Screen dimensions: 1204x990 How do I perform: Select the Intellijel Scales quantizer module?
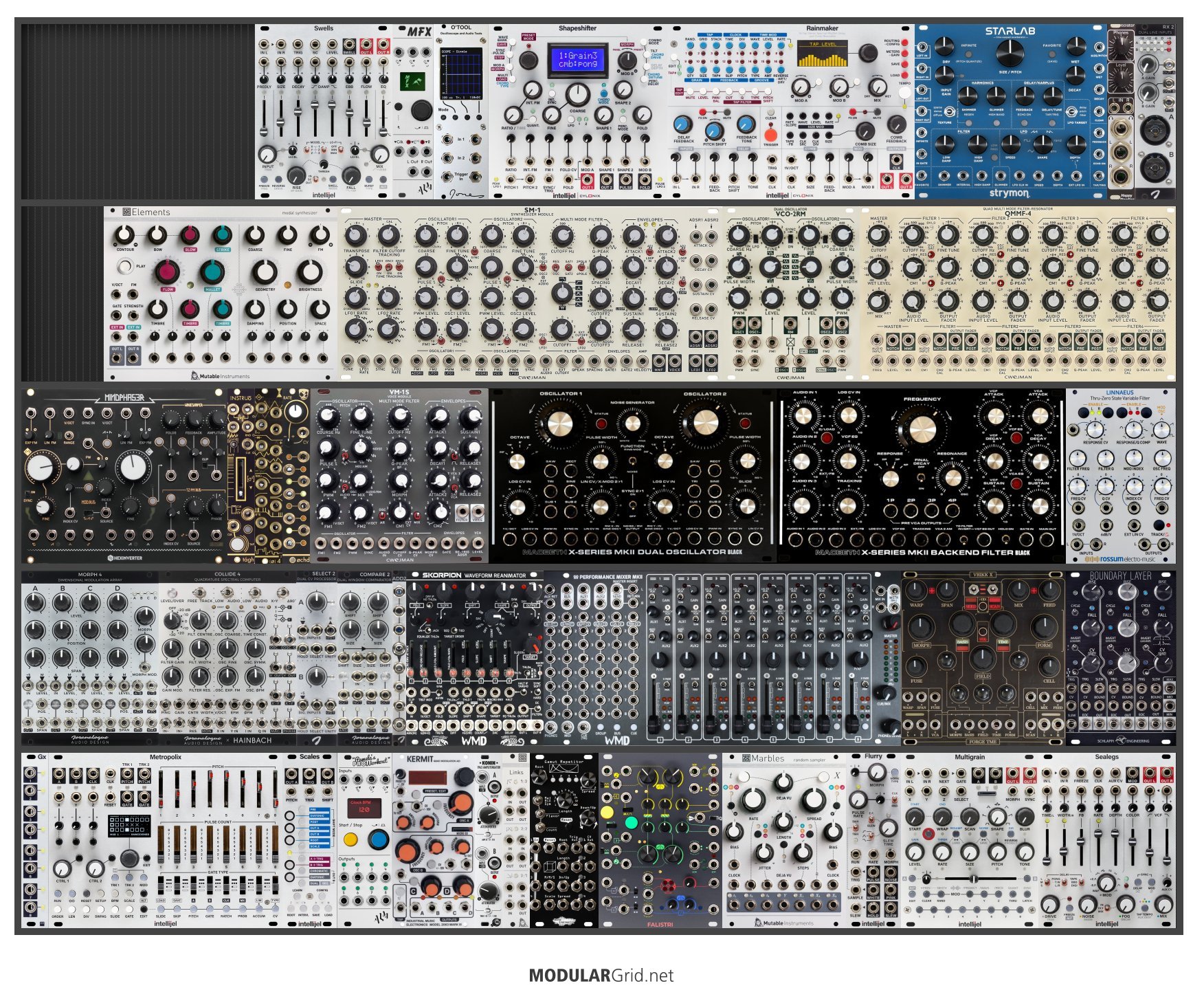tap(310, 840)
